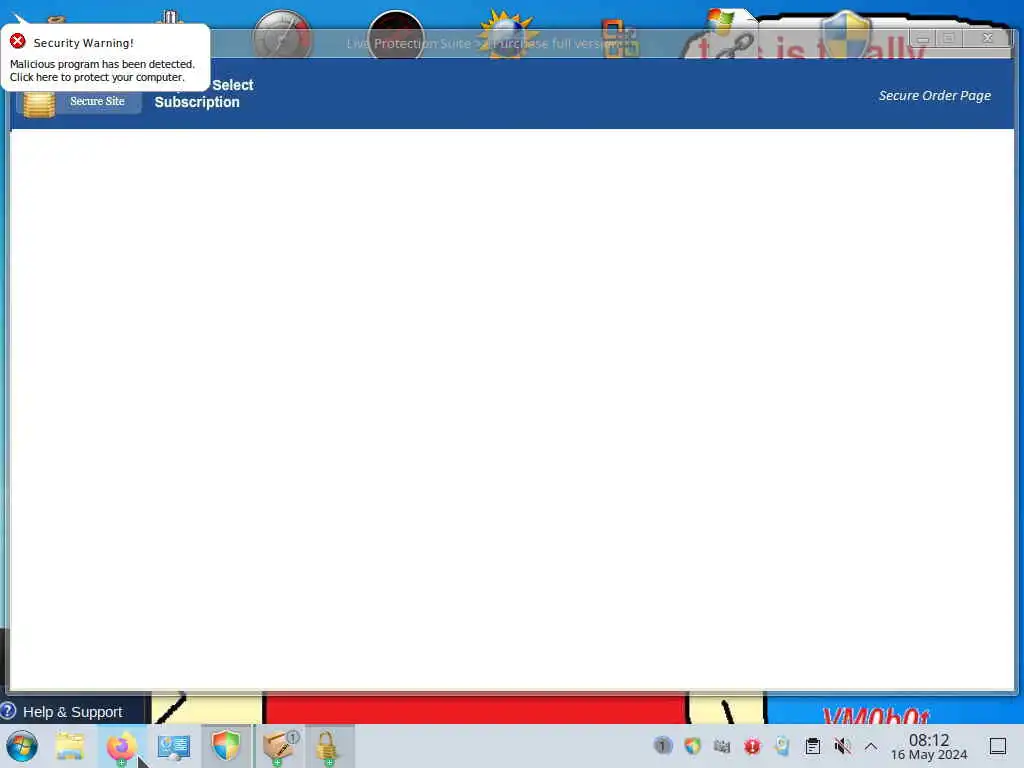This screenshot has height=768, width=1024.
Task: Expand the hidden tray icons arrow
Action: [871, 746]
